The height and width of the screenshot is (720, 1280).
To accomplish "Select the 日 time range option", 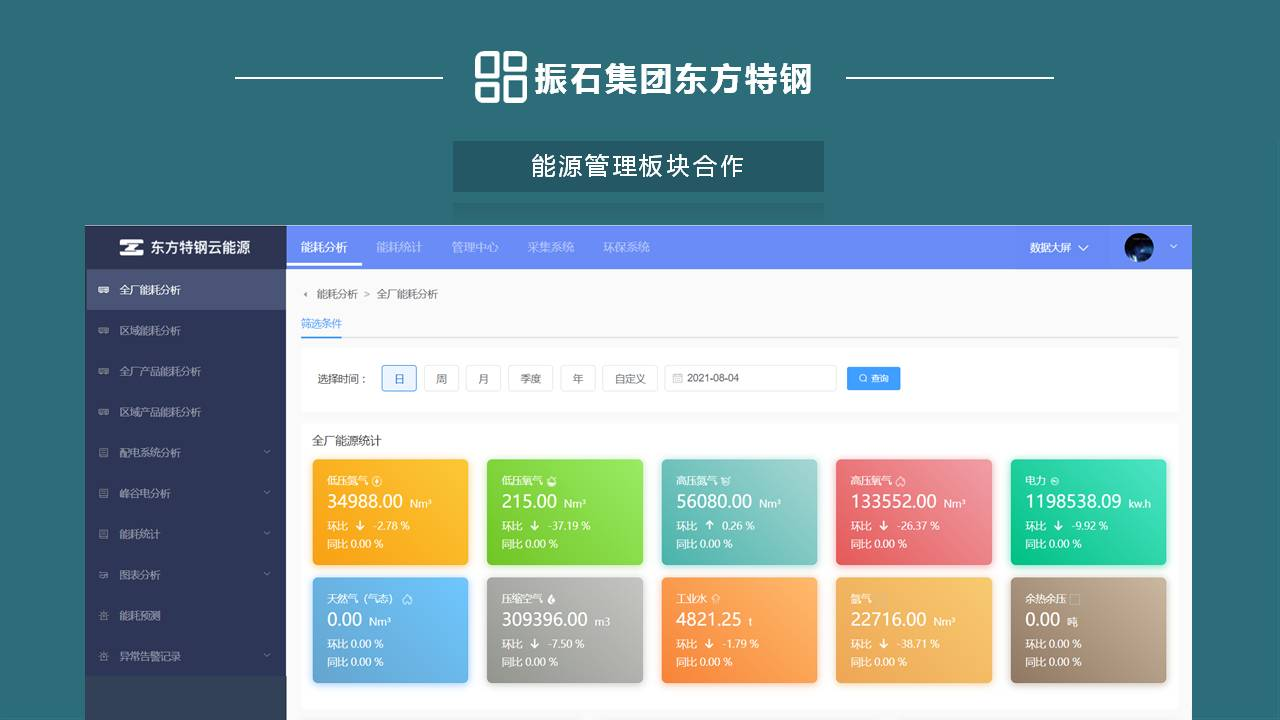I will point(399,378).
